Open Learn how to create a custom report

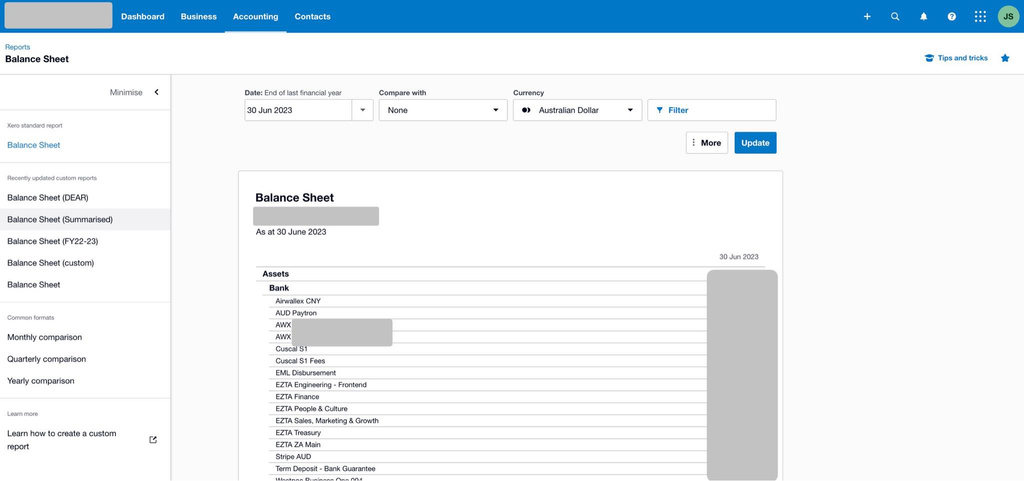pos(62,440)
